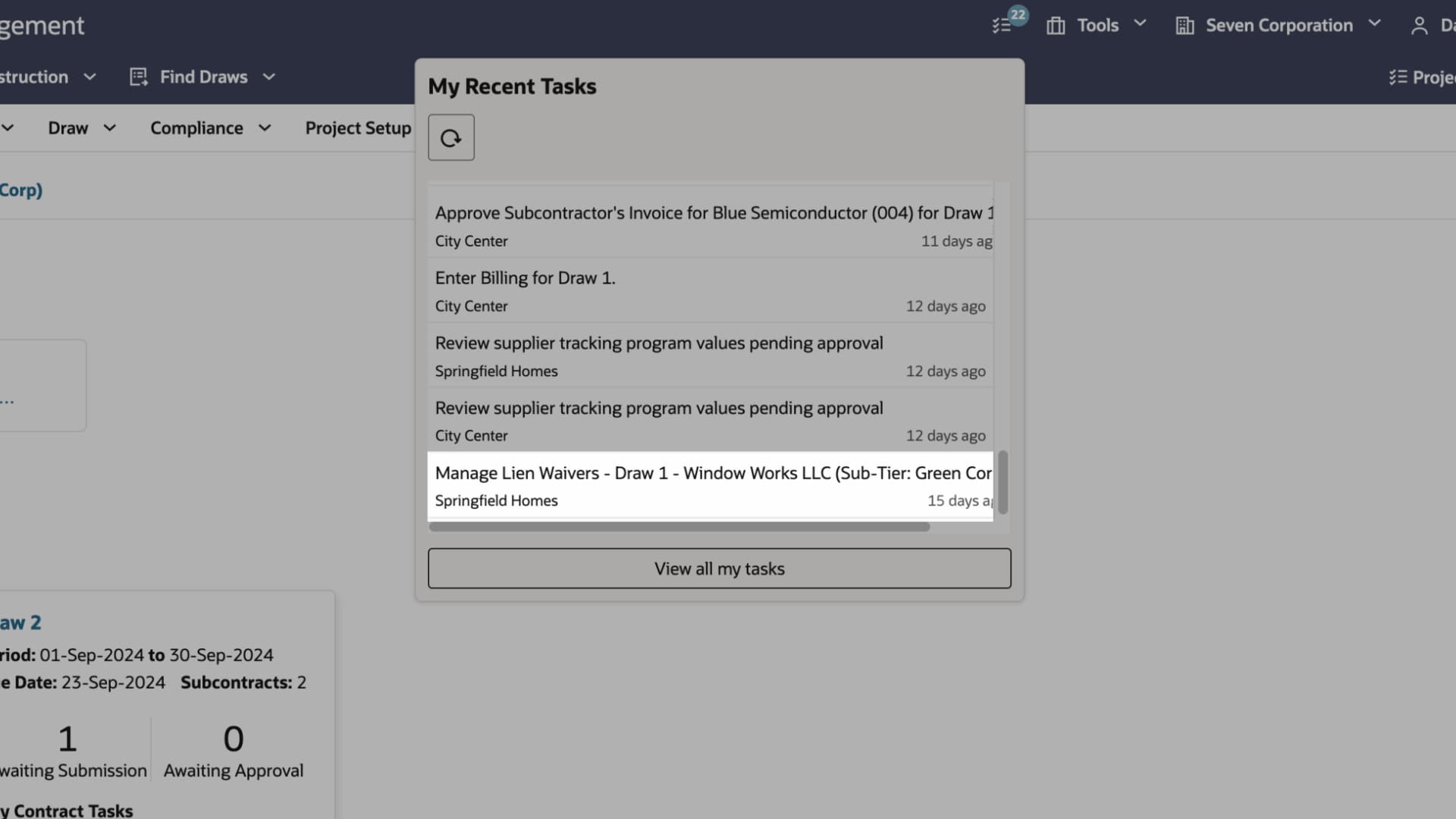Open the user profile icon
This screenshot has width=1456, height=819.
pos(1418,26)
